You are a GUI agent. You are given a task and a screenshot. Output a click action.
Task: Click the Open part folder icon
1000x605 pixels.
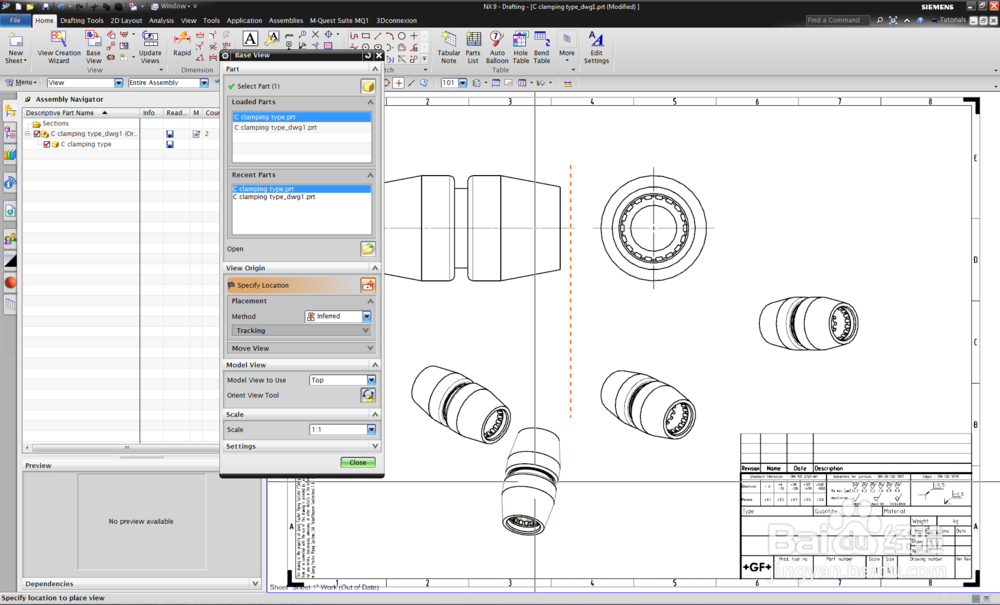click(x=367, y=249)
